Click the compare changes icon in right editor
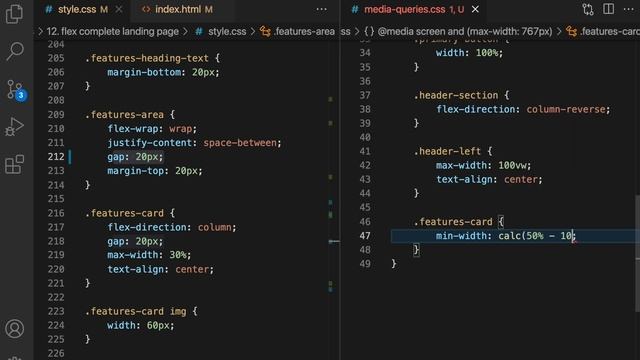This screenshot has width=640, height=360. click(x=588, y=9)
